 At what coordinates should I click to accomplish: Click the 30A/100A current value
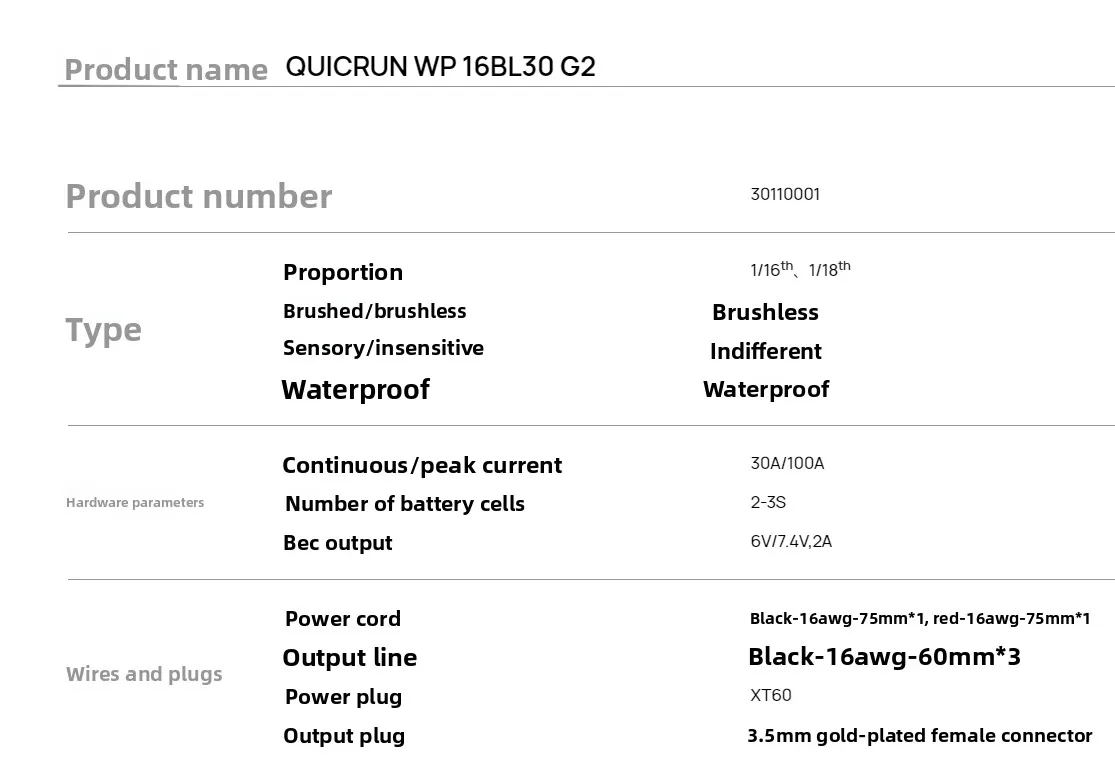coord(787,463)
